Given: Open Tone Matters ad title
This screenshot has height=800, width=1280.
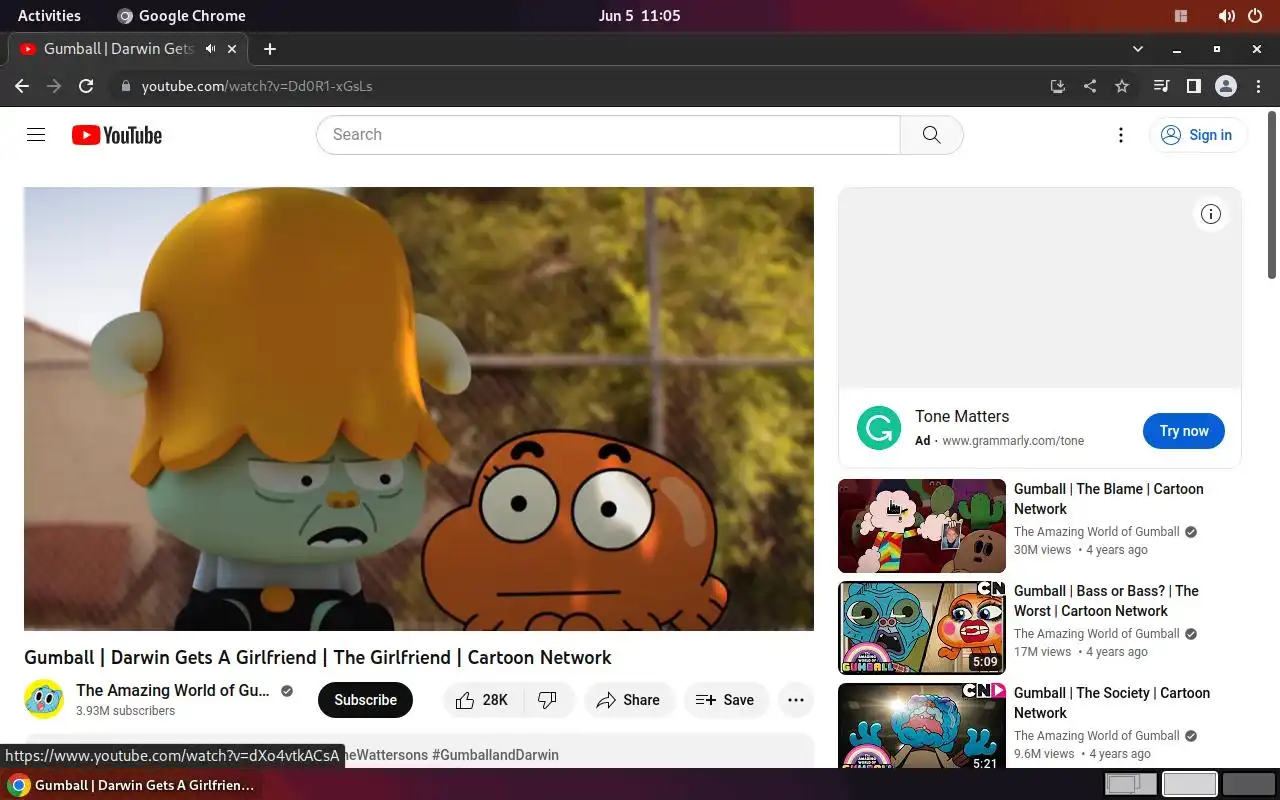Looking at the screenshot, I should coord(962,417).
